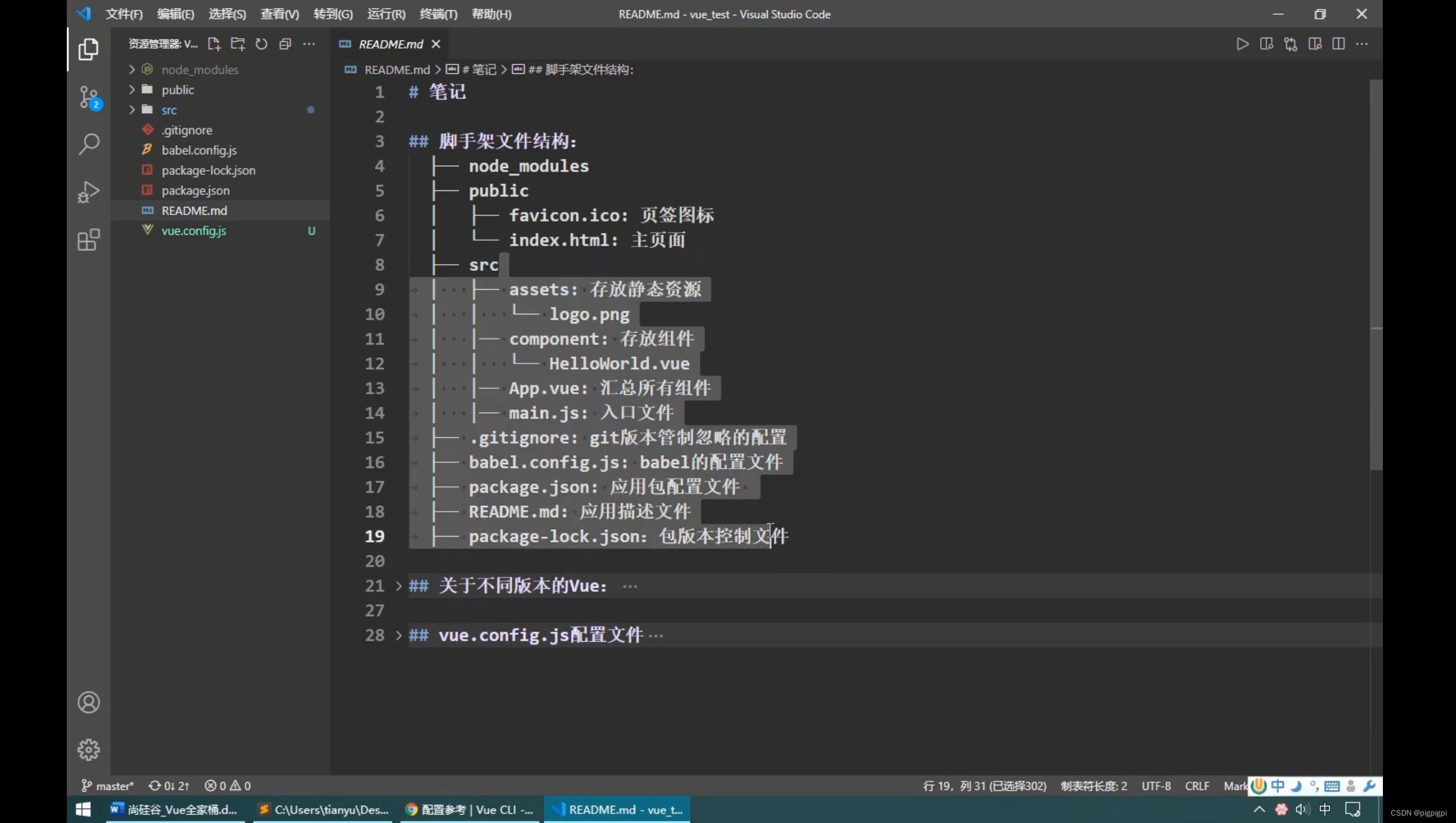Click the icon left of split editor
The width and height of the screenshot is (1456, 823).
click(x=1315, y=44)
